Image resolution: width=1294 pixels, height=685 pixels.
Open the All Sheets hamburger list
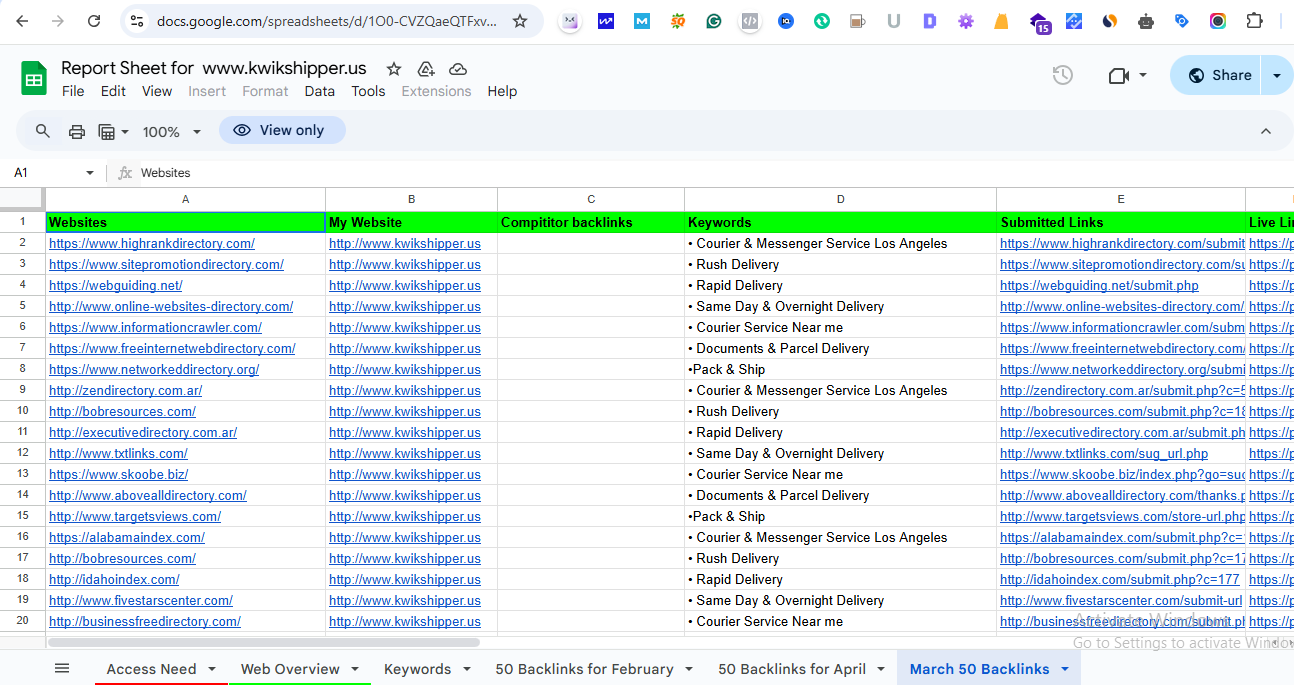click(62, 669)
